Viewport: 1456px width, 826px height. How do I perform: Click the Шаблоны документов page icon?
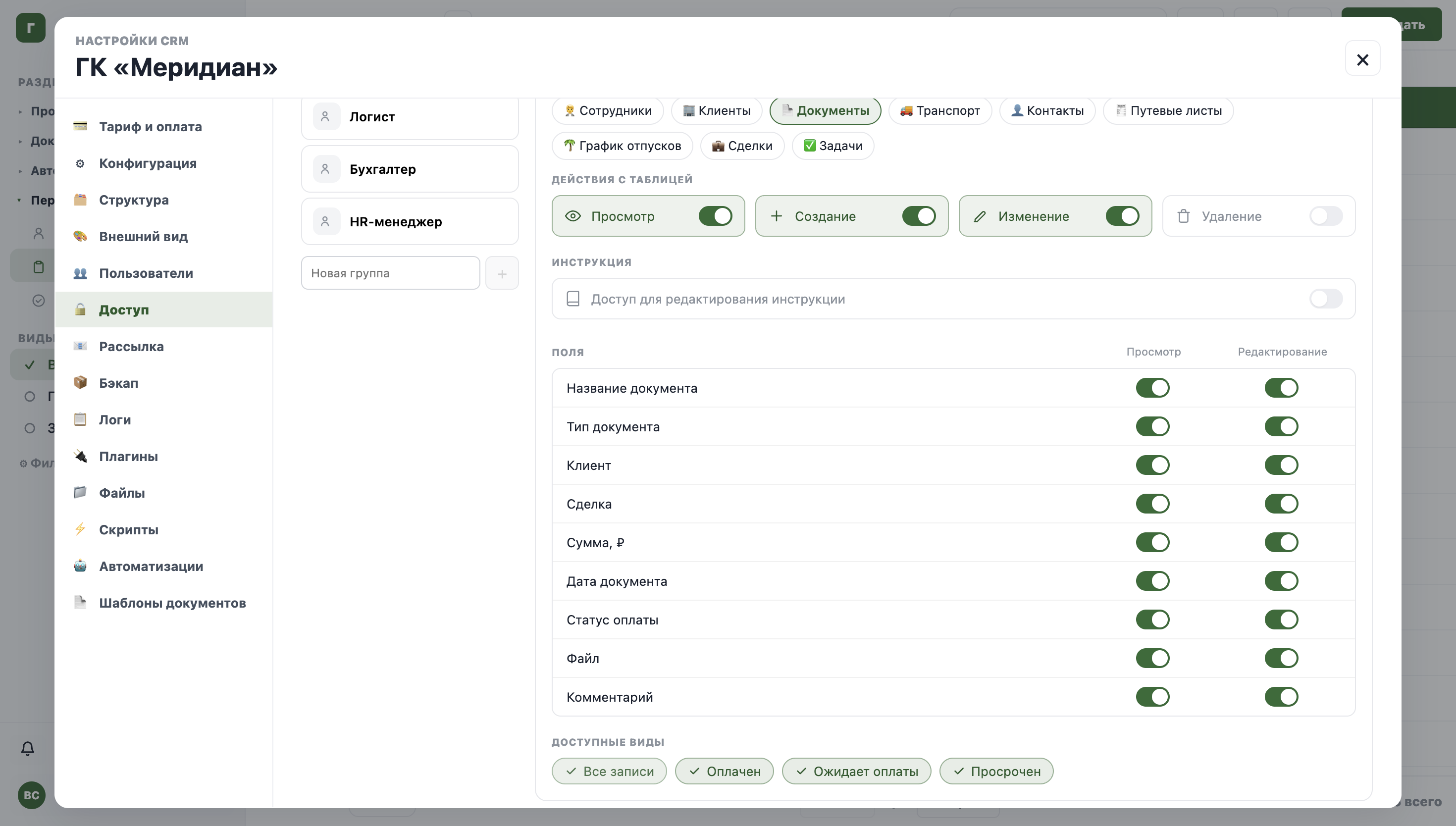pos(80,603)
